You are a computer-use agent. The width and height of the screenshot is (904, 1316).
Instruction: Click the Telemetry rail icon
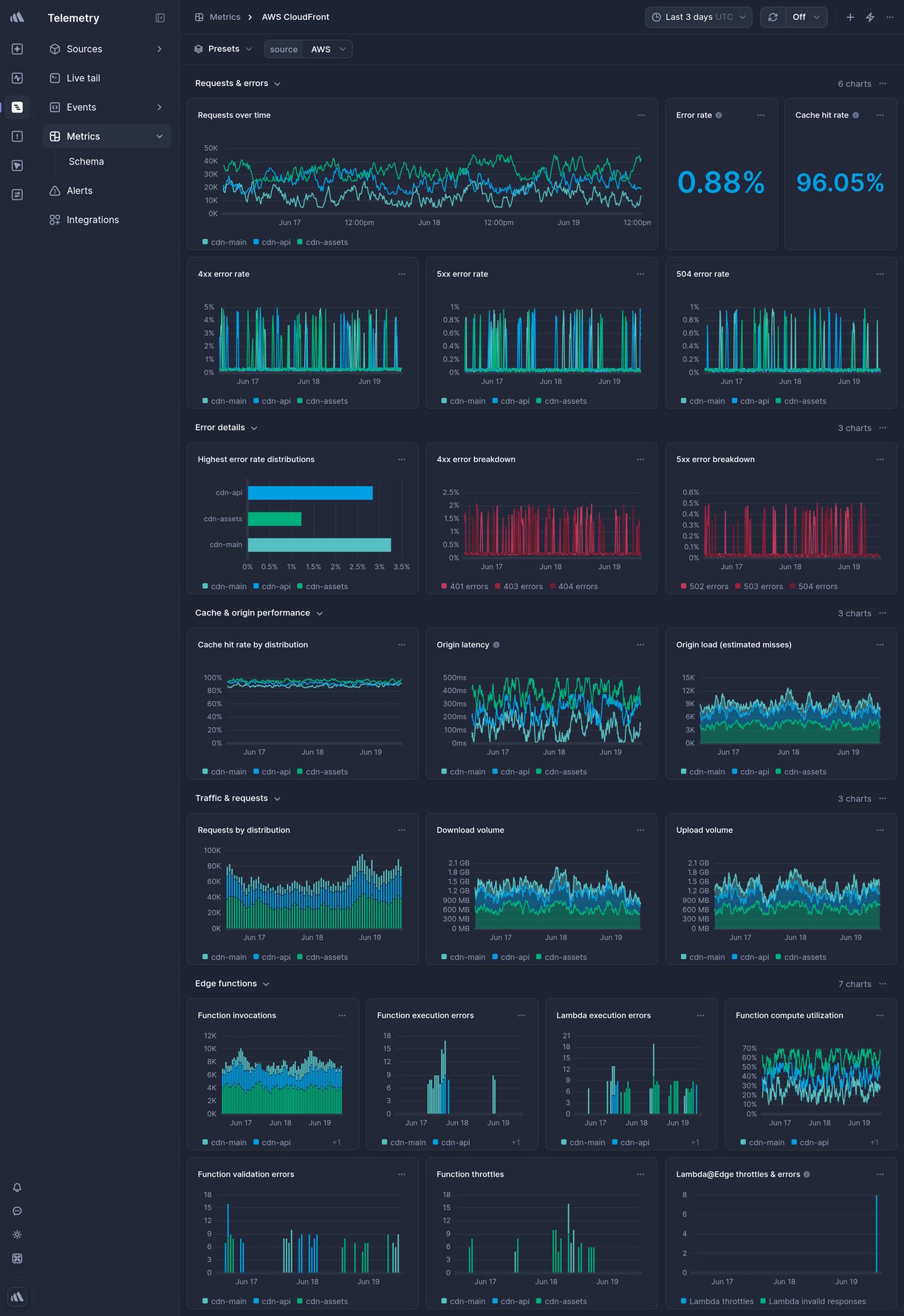pyautogui.click(x=17, y=107)
